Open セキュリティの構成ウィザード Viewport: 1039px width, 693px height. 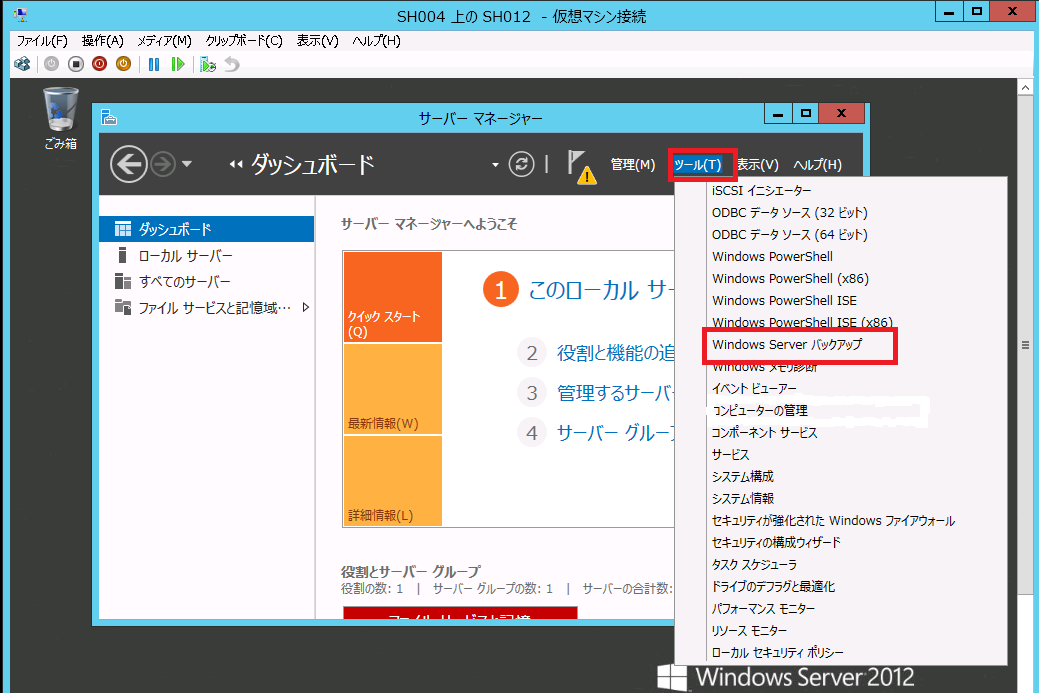click(775, 543)
